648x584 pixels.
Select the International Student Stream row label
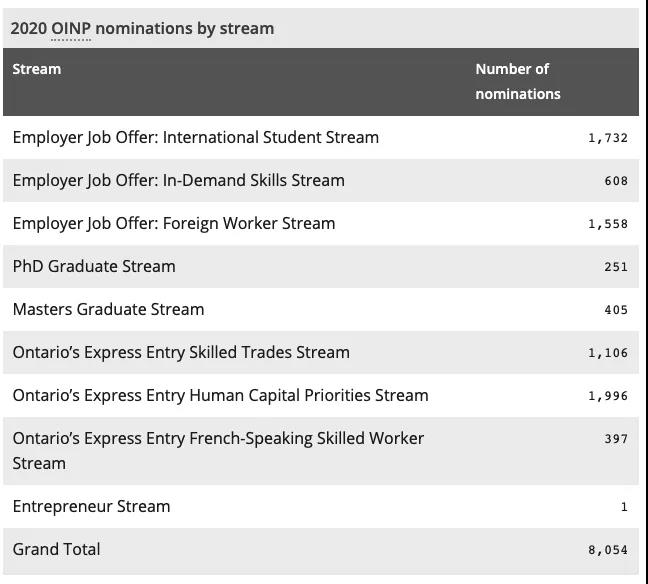tap(196, 137)
